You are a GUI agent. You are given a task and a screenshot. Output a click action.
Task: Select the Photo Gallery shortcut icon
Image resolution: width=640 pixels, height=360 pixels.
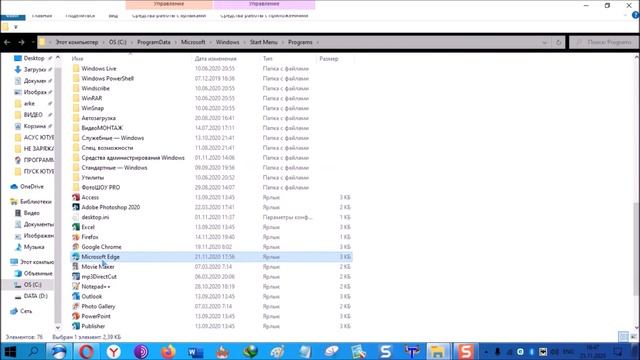coord(76,306)
